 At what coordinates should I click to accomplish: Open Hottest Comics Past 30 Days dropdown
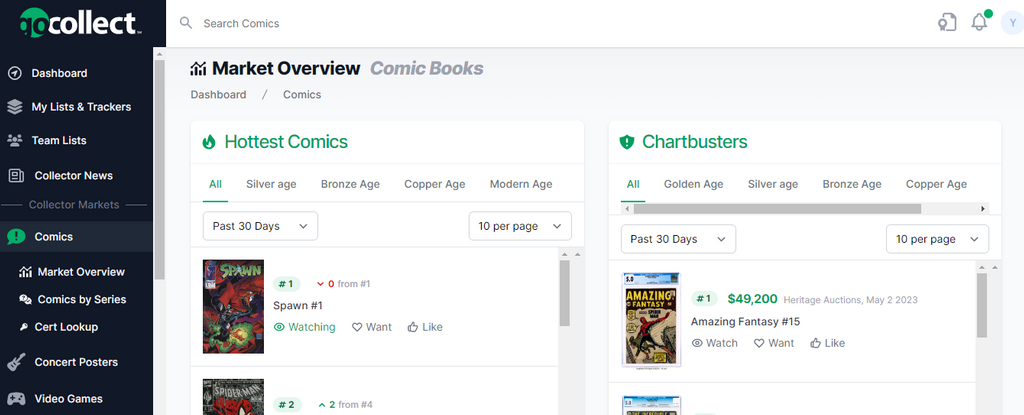coord(261,226)
